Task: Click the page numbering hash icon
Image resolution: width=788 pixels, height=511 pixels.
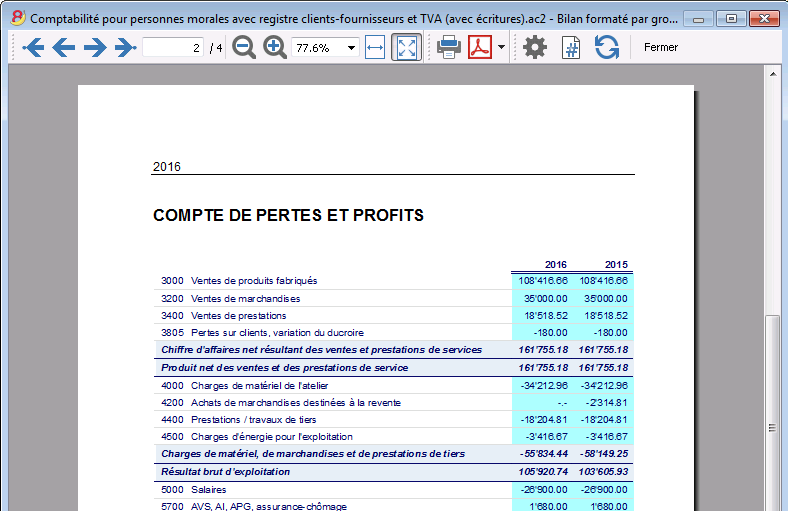Action: 571,48
